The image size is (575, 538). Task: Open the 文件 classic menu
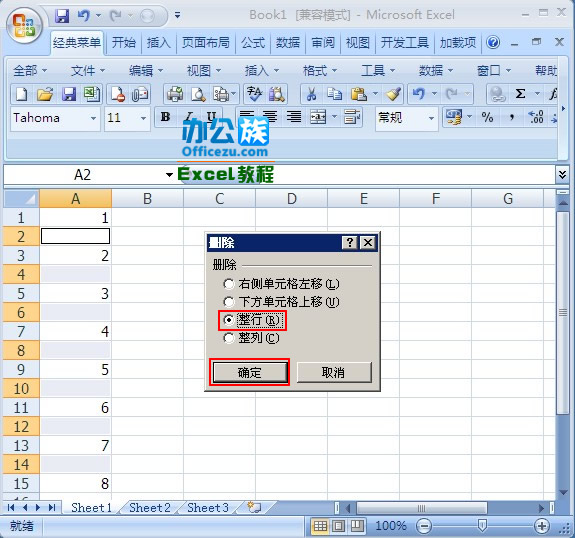(x=88, y=70)
